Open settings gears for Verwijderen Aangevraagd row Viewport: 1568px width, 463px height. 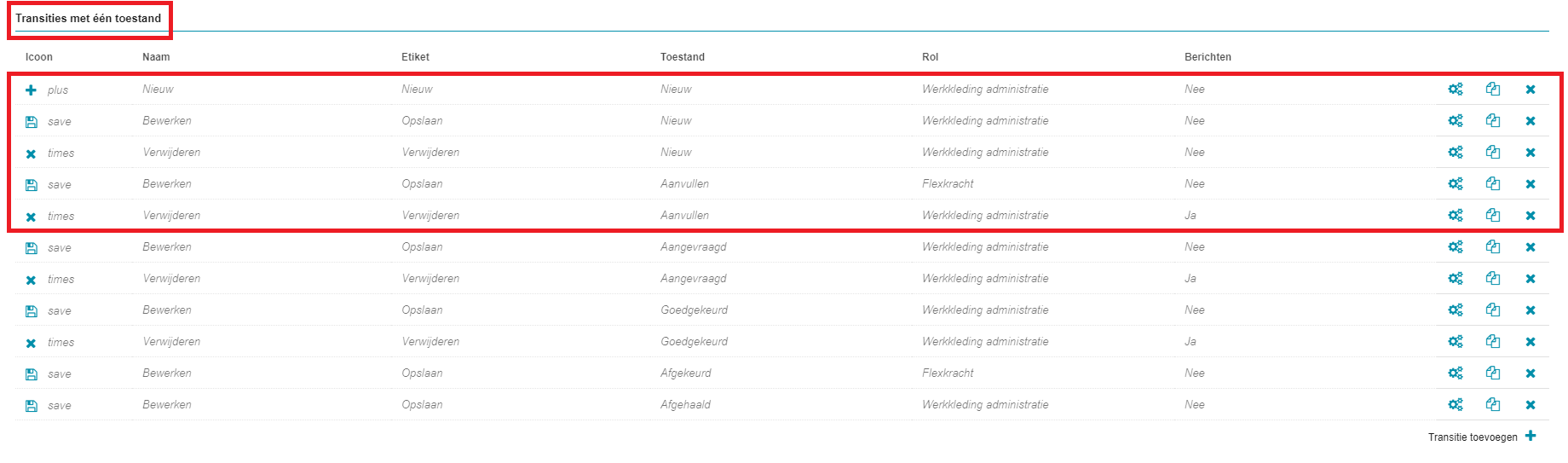coord(1456,279)
